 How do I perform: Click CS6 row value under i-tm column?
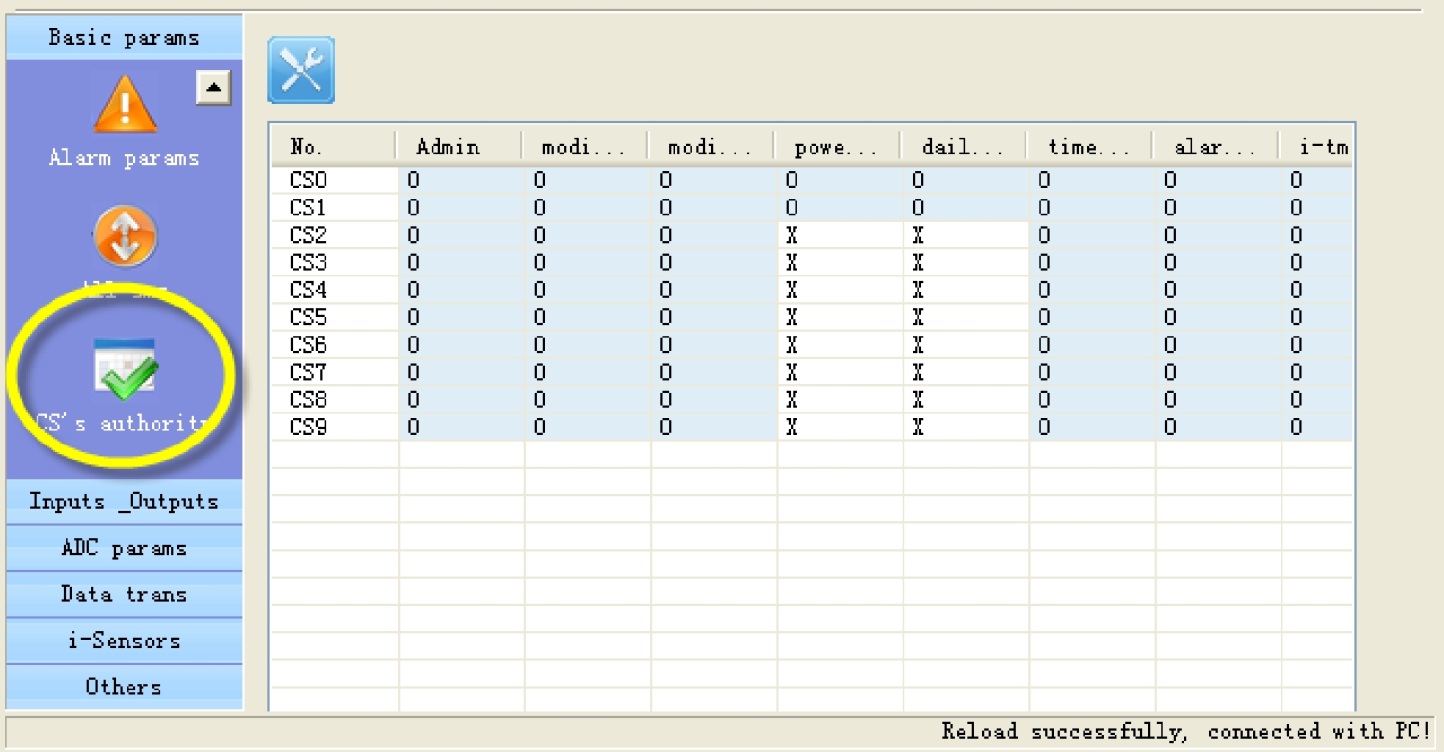point(1295,346)
